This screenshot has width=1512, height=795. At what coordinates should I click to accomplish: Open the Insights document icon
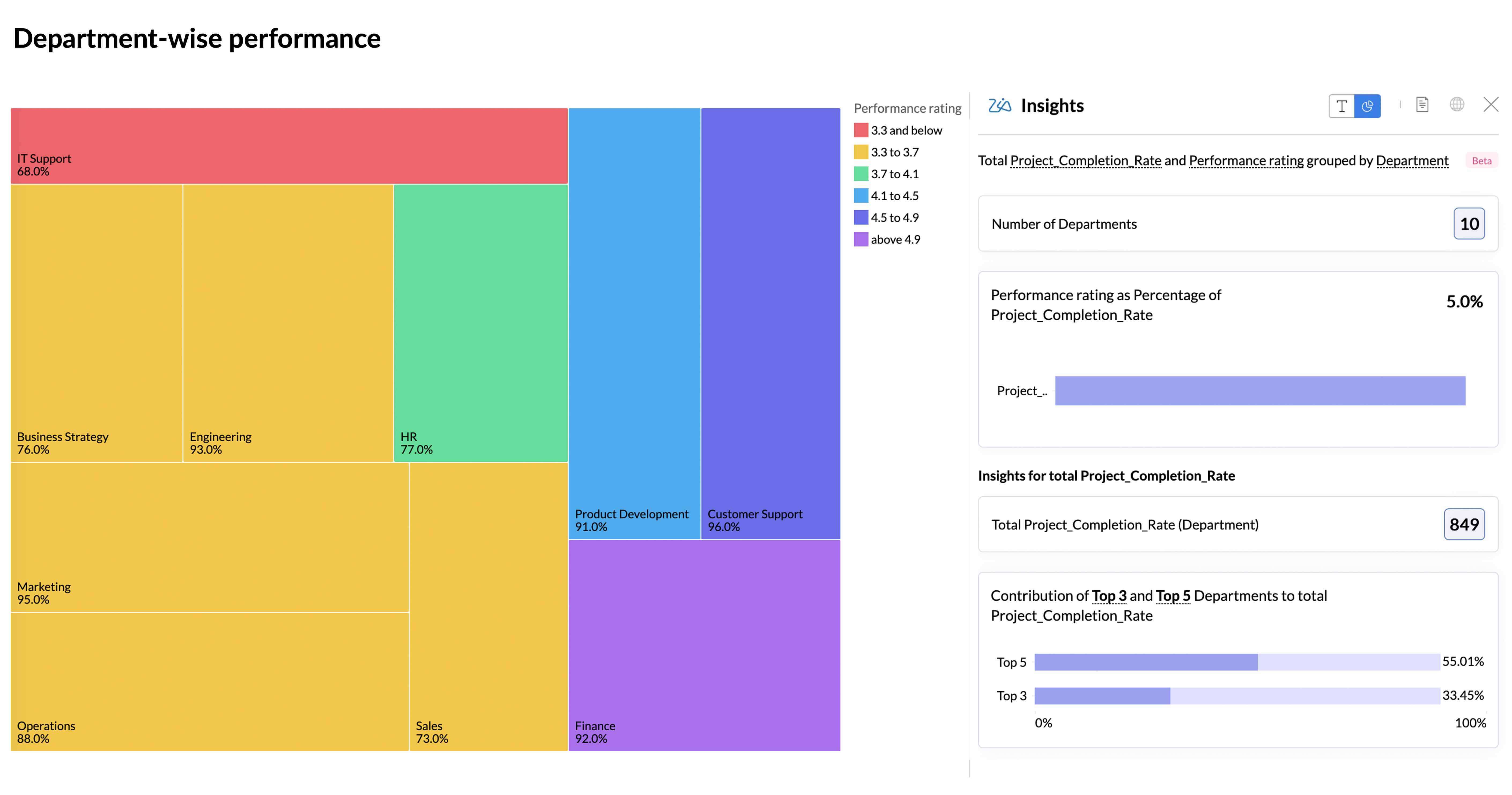[x=1422, y=105]
